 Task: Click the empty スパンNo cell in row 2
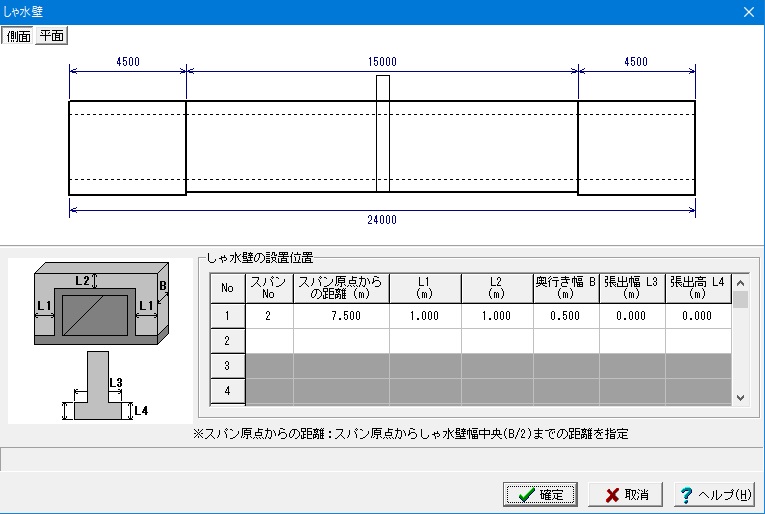tap(268, 341)
